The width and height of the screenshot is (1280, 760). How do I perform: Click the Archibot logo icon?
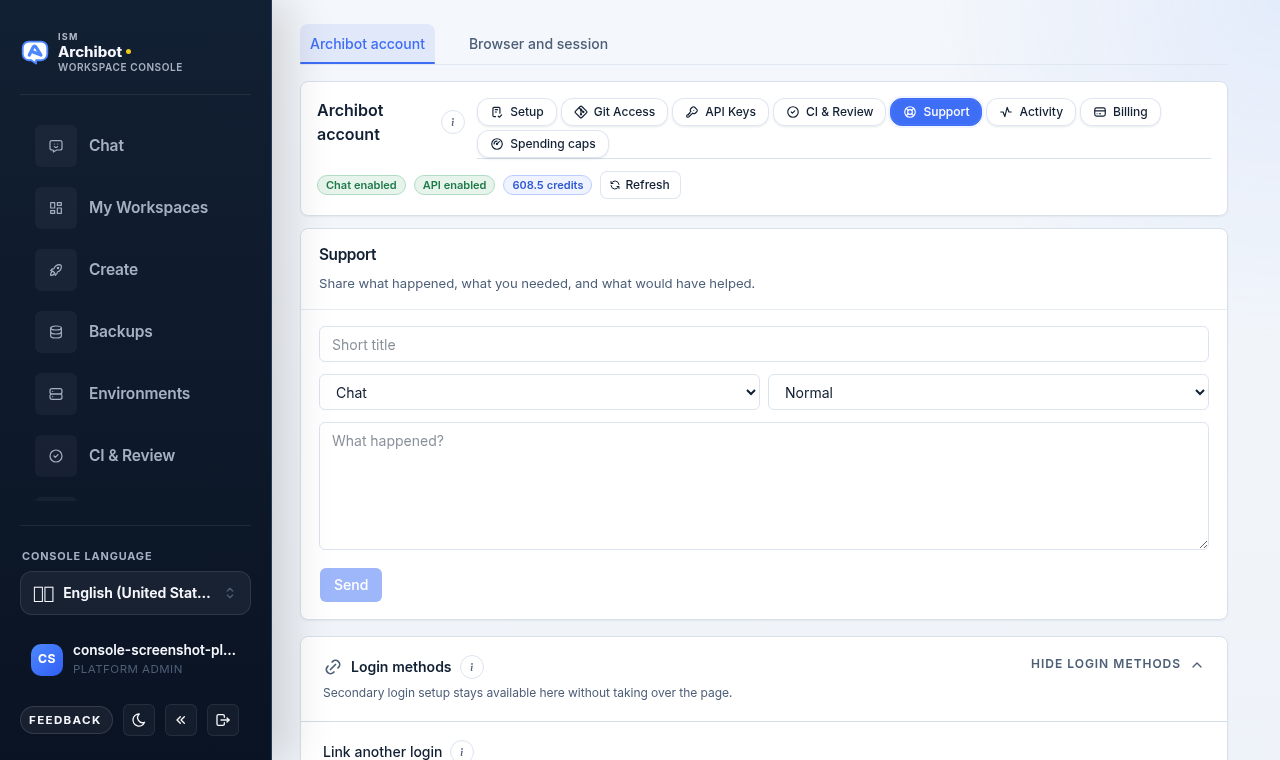tap(35, 52)
